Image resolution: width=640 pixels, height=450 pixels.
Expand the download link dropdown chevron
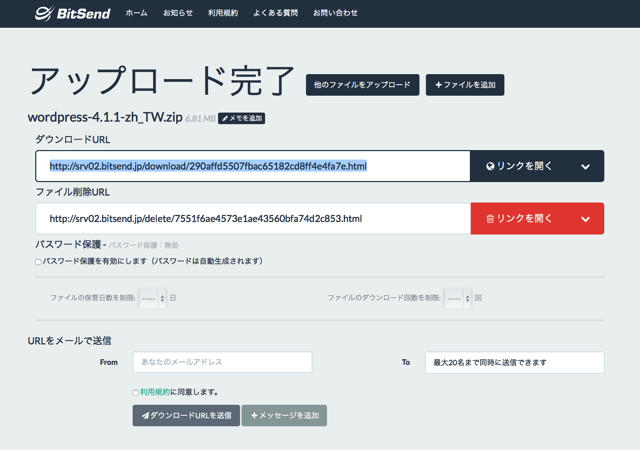tap(586, 167)
